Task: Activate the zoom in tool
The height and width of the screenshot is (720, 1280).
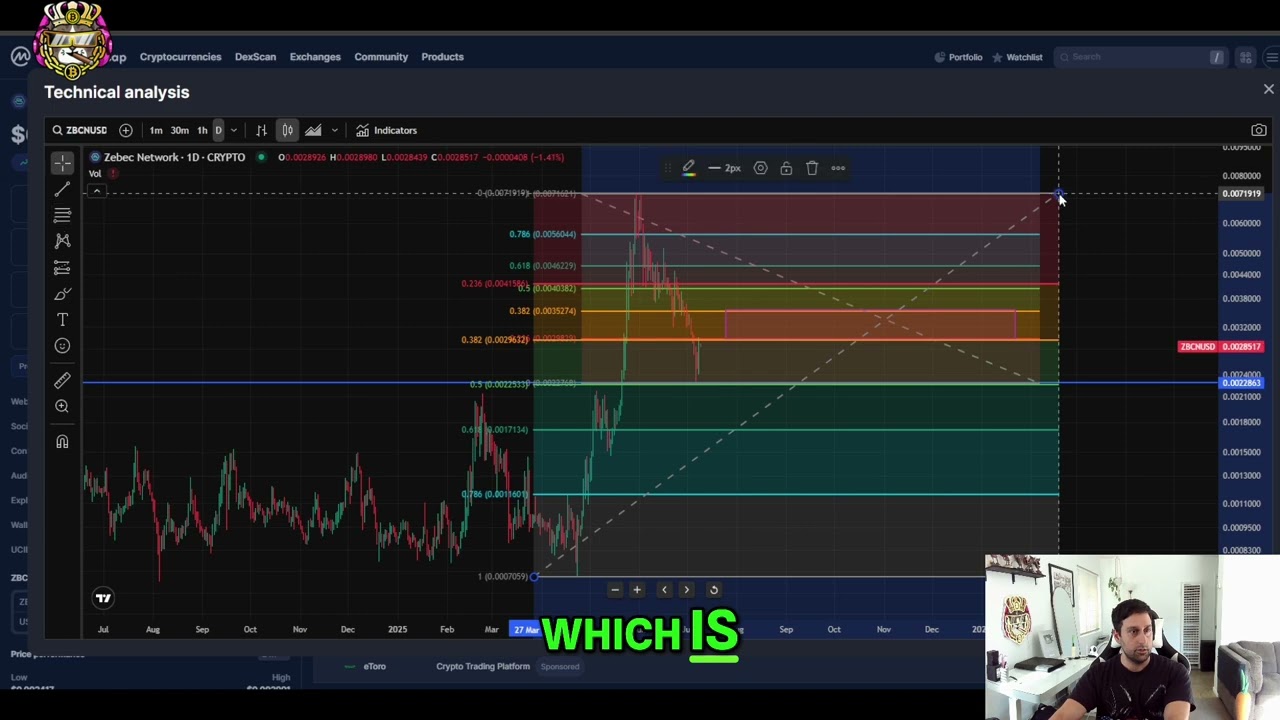Action: coord(62,406)
